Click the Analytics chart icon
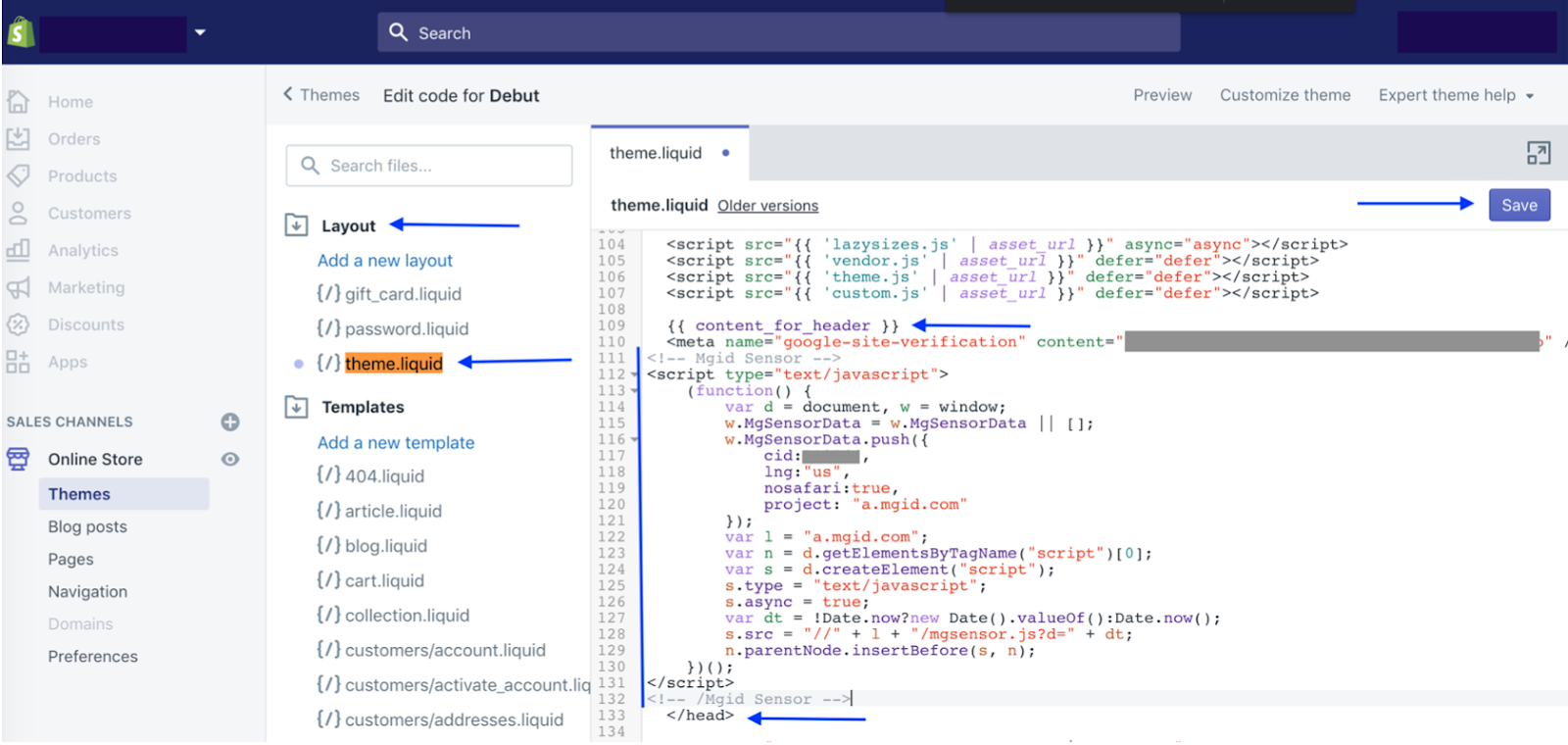This screenshot has width=1568, height=745. coord(18,250)
